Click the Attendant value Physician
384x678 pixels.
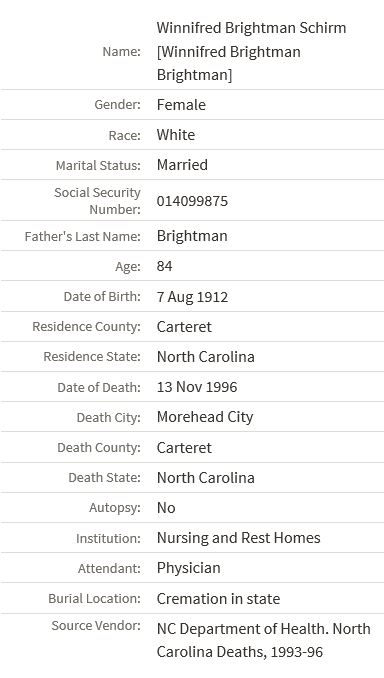point(189,568)
